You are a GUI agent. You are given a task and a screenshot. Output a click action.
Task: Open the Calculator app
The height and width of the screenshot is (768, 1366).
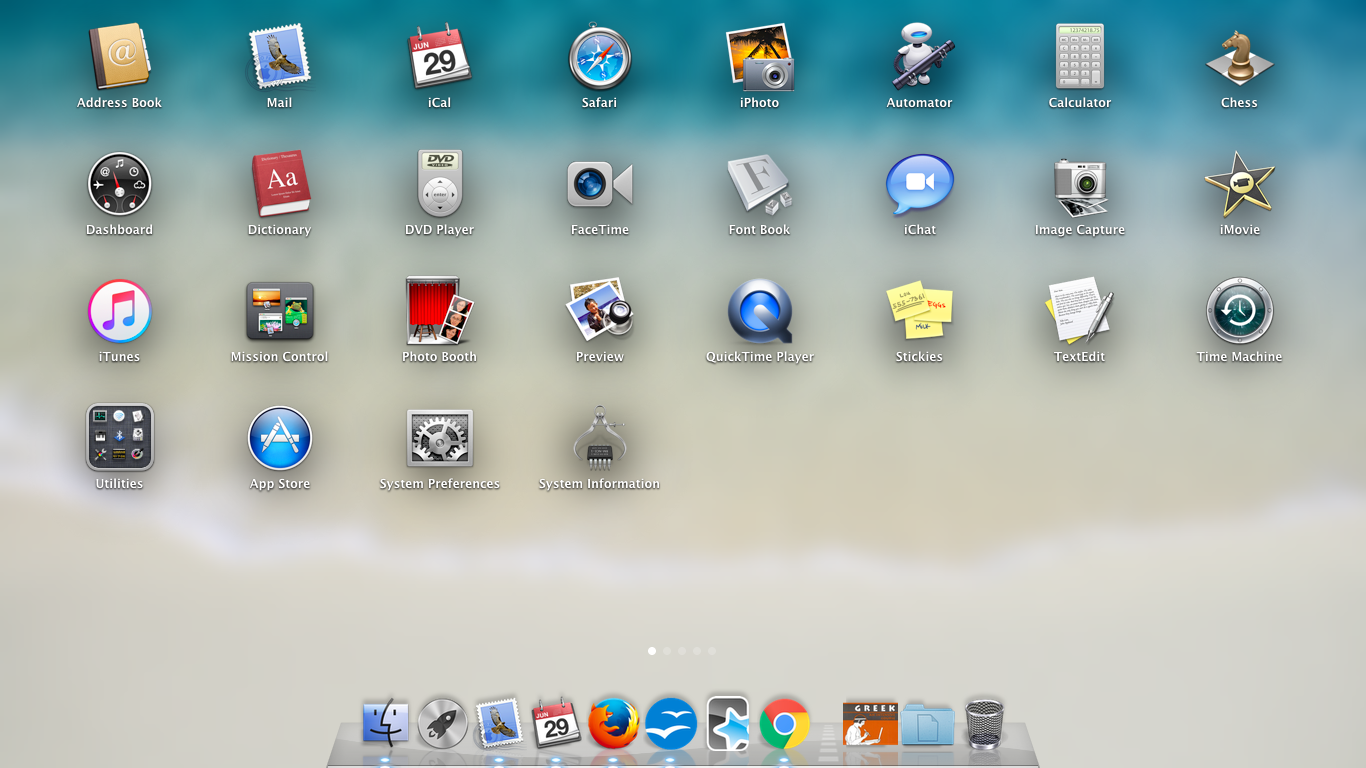pyautogui.click(x=1079, y=57)
